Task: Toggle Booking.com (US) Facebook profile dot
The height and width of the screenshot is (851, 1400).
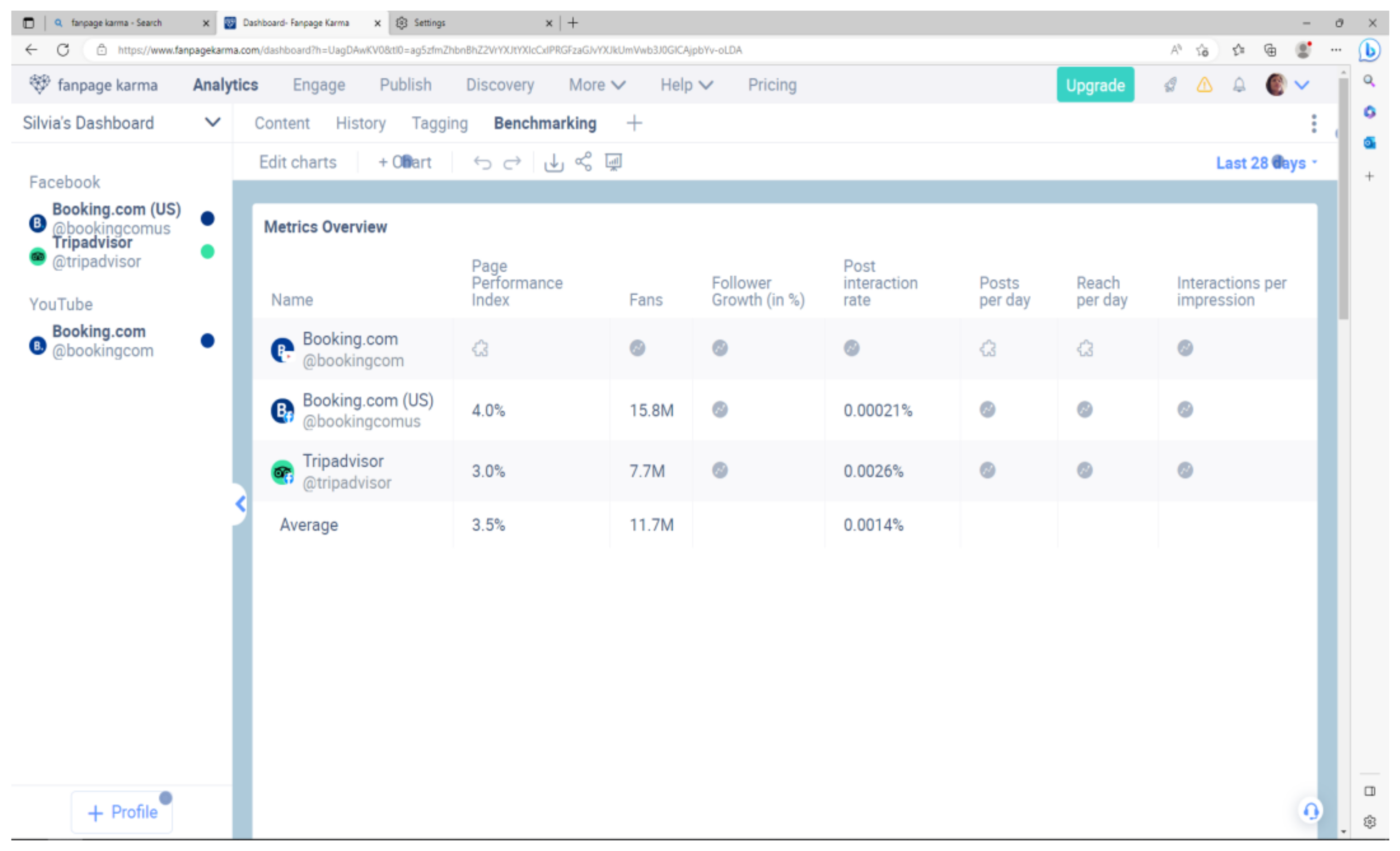Action: 207,218
